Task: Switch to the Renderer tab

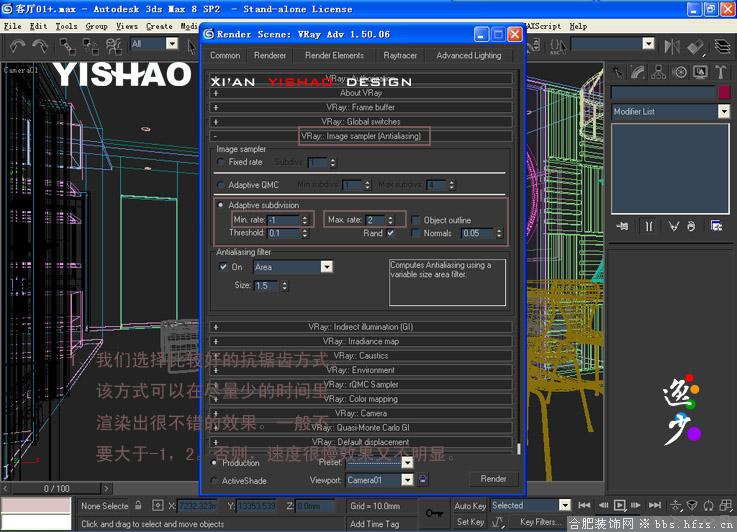Action: (270, 55)
